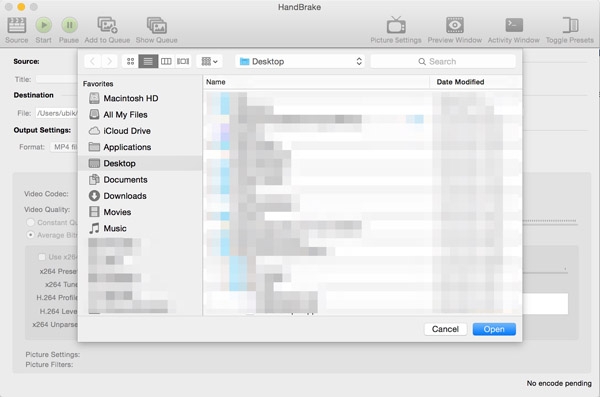Click the Search field in file dialog
Image resolution: width=600 pixels, height=397 pixels.
click(x=443, y=61)
